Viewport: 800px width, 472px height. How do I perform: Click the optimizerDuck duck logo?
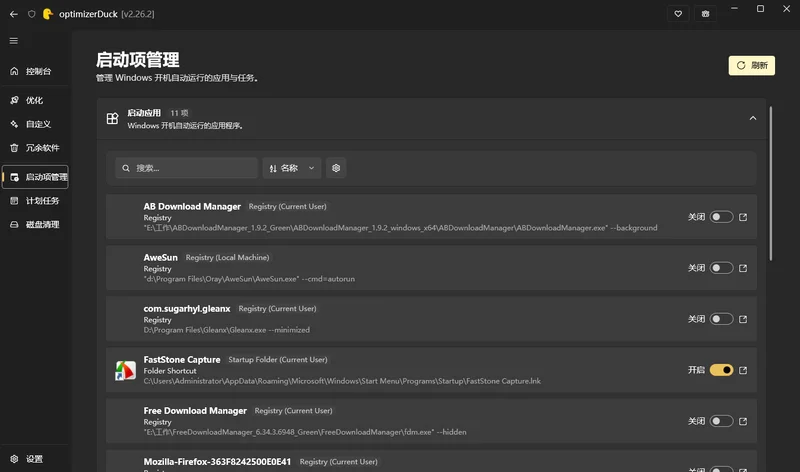pyautogui.click(x=47, y=14)
